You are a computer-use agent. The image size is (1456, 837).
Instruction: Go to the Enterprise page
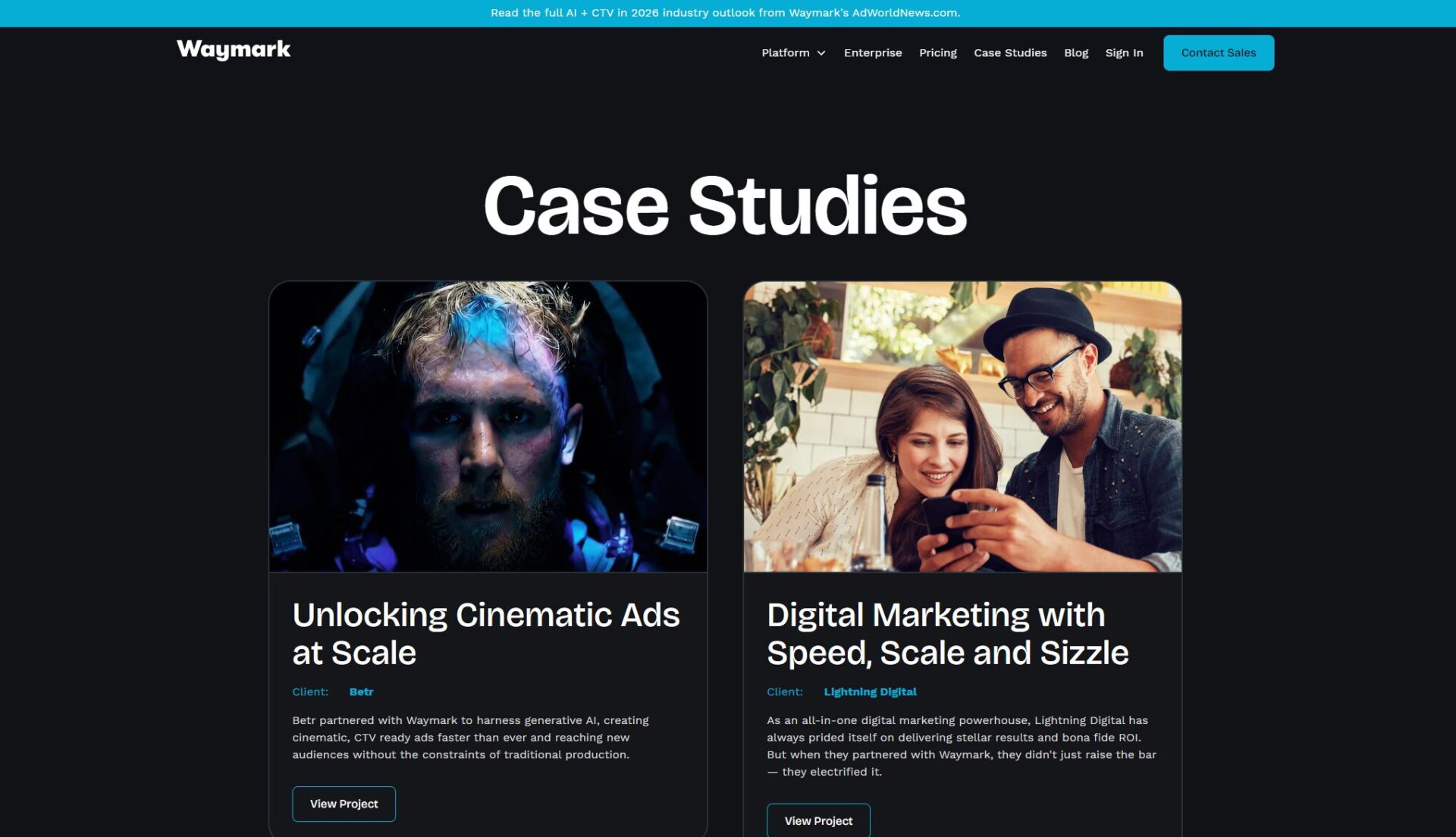coord(872,53)
